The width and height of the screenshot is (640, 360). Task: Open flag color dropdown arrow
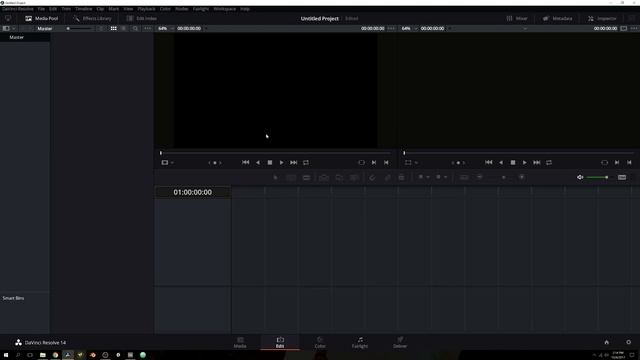[428, 178]
